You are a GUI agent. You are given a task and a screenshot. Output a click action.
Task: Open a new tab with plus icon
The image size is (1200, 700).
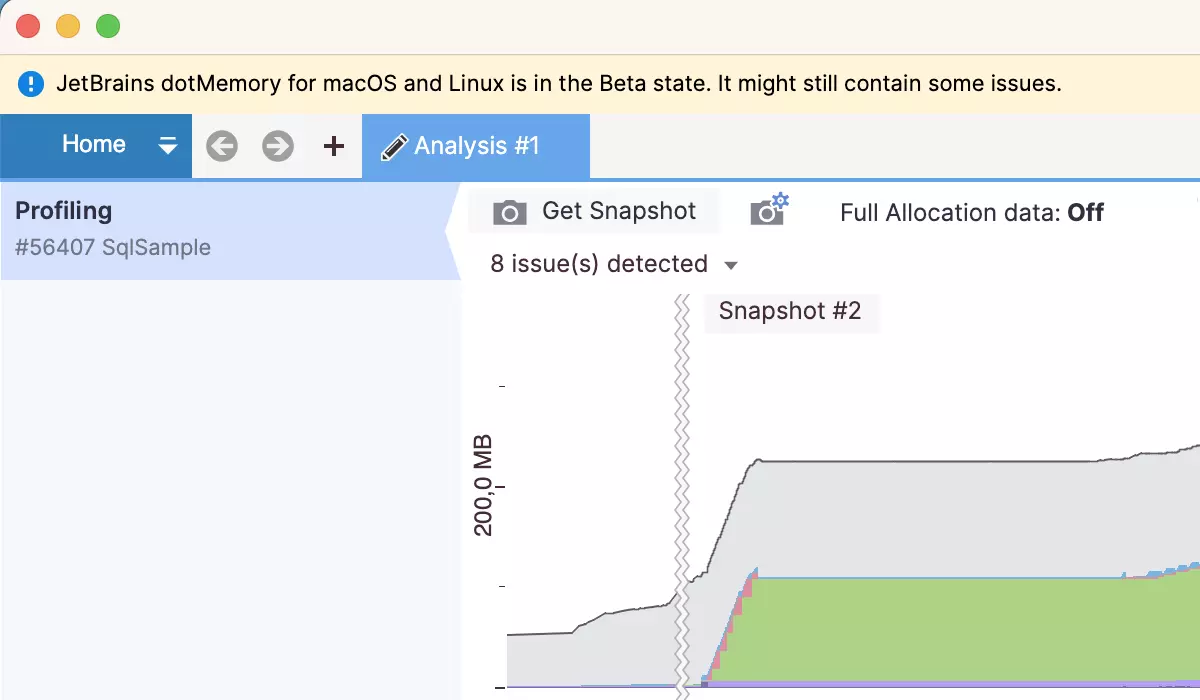coord(334,147)
